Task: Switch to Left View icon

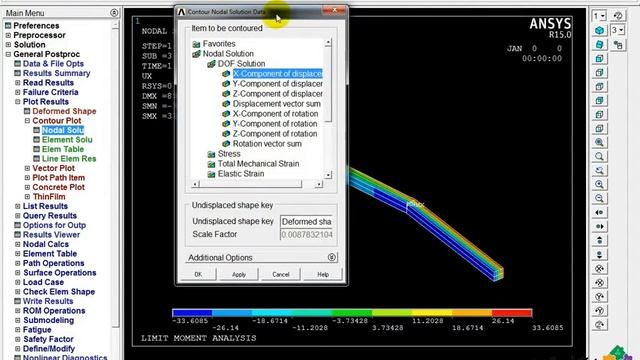Action: [x=599, y=114]
